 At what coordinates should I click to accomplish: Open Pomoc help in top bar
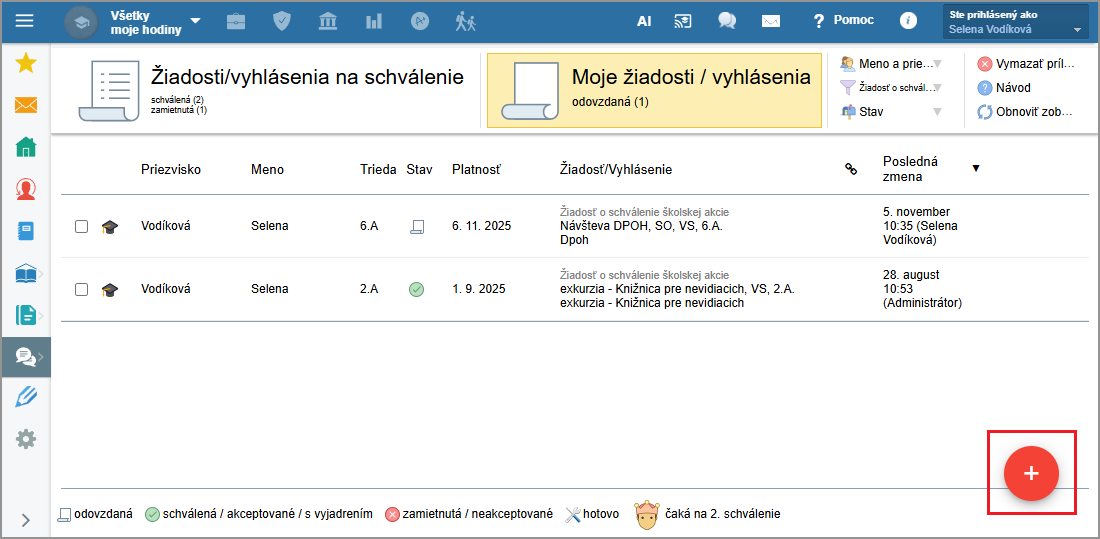843,21
